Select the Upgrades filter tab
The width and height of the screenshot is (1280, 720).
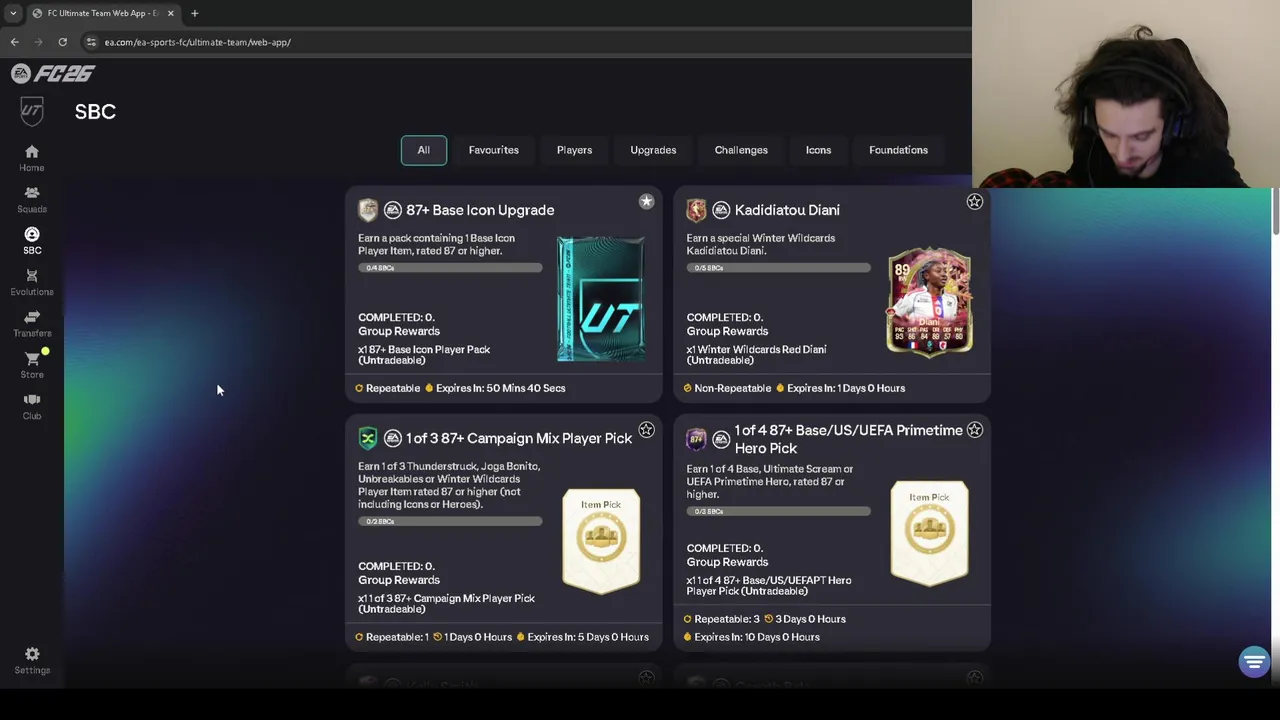653,150
